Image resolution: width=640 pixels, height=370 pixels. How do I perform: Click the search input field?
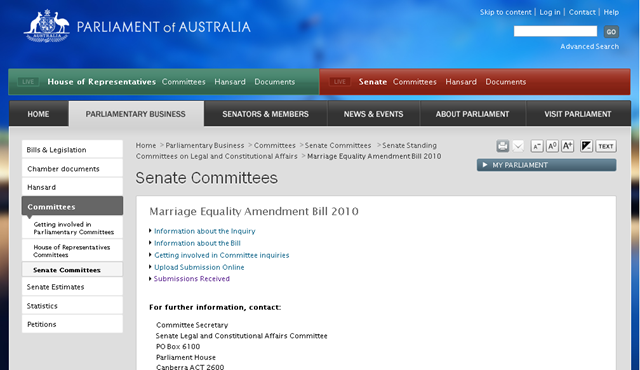(x=555, y=31)
